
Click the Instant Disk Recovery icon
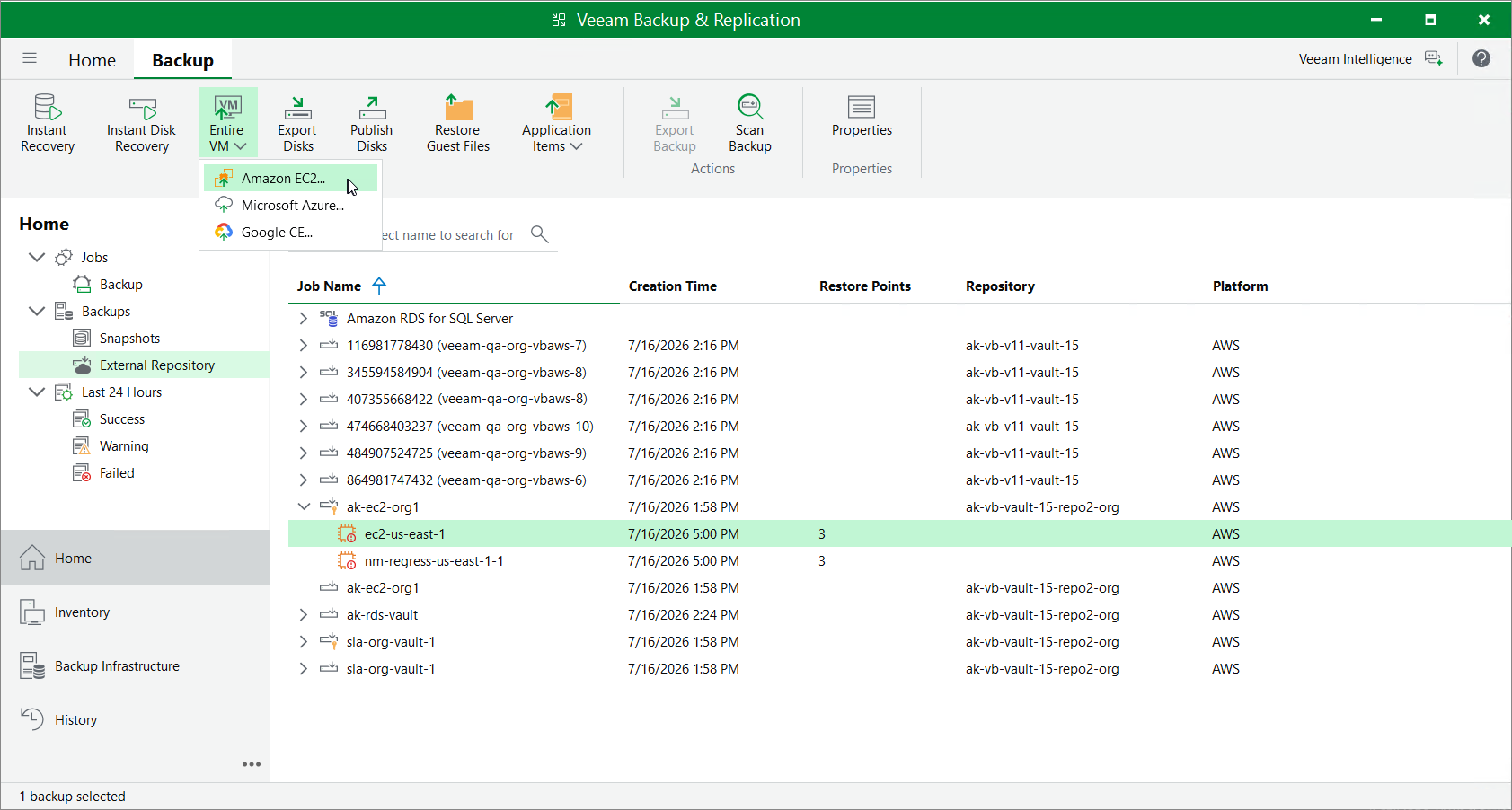[142, 109]
